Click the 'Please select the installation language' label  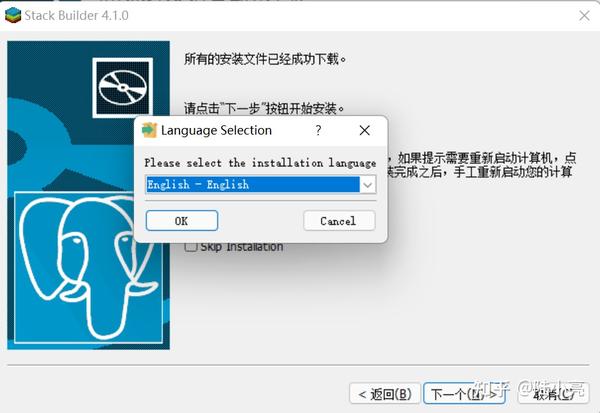[x=260, y=163]
